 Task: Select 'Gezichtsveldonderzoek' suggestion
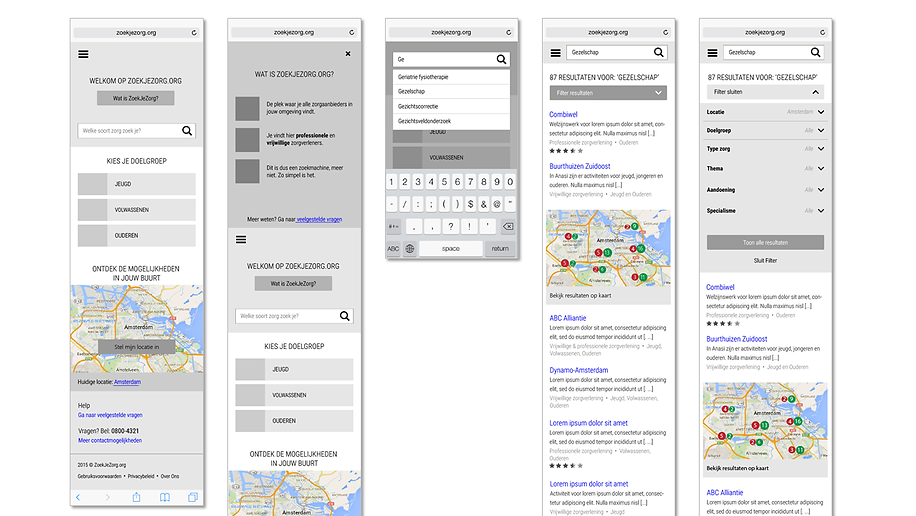[451, 122]
